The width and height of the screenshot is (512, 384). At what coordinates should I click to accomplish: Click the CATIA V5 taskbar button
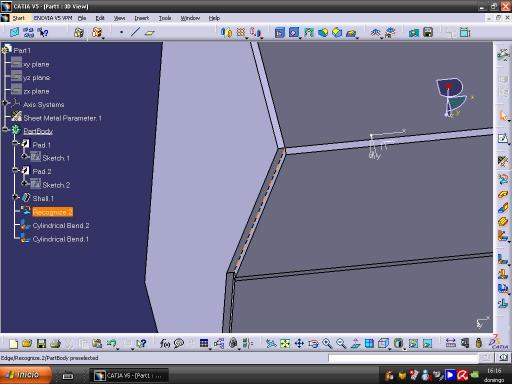point(129,376)
